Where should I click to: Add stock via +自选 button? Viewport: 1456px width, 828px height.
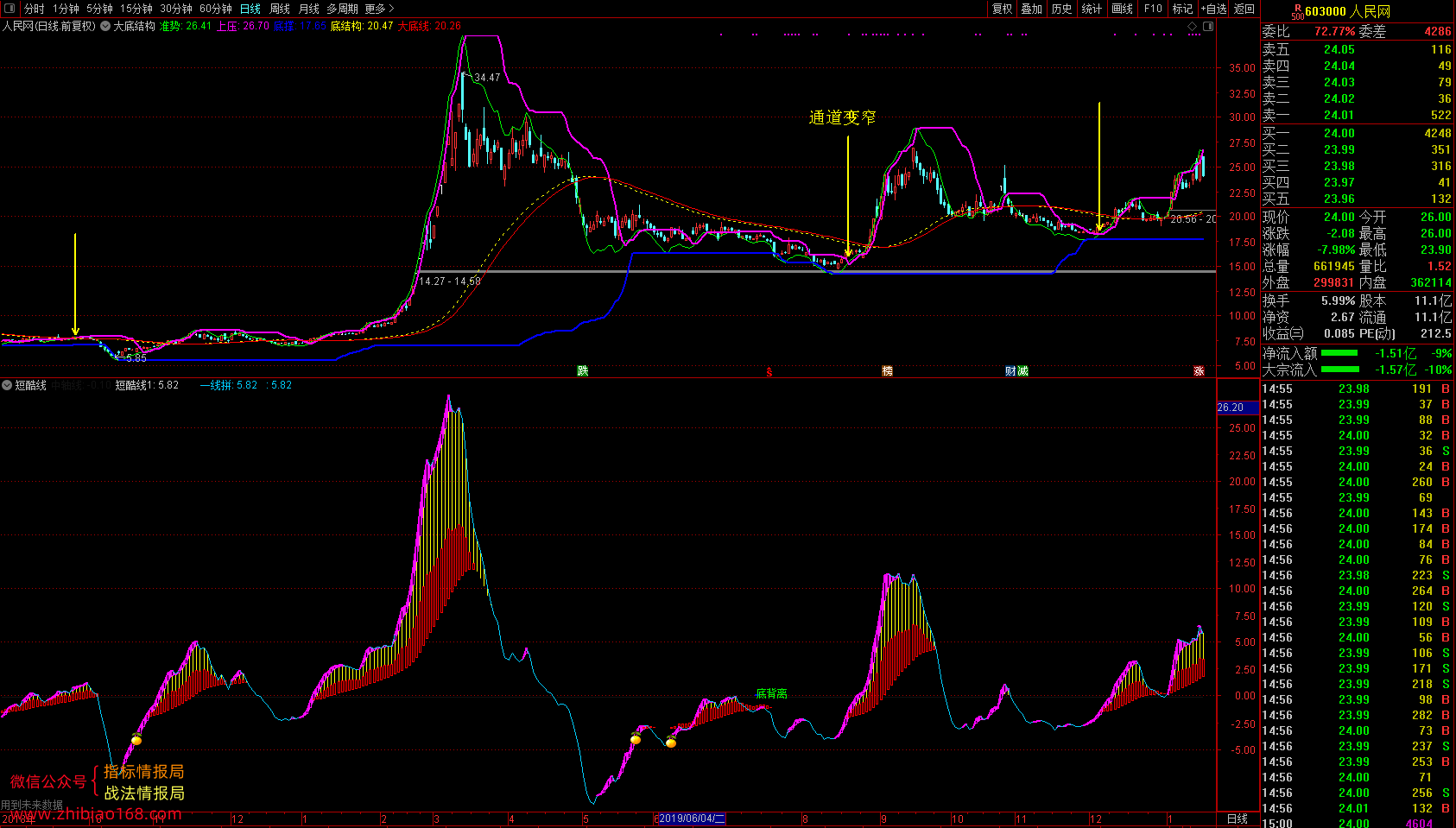tap(1213, 9)
